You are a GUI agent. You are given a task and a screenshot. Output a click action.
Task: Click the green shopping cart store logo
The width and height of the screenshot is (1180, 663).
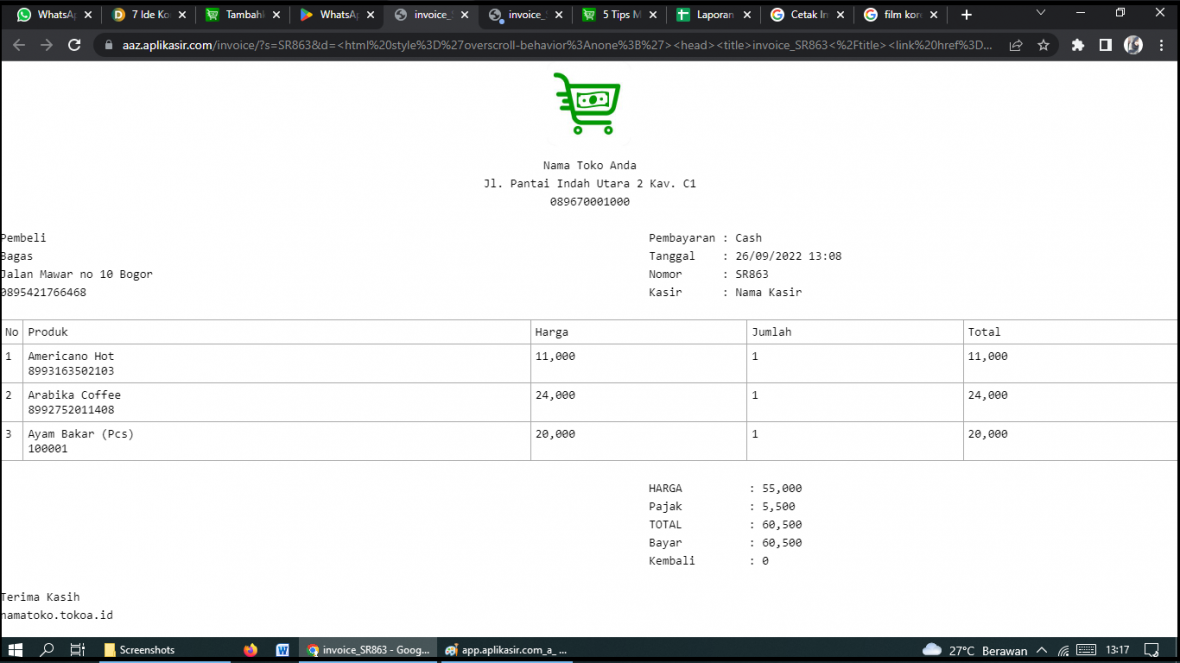coord(587,102)
